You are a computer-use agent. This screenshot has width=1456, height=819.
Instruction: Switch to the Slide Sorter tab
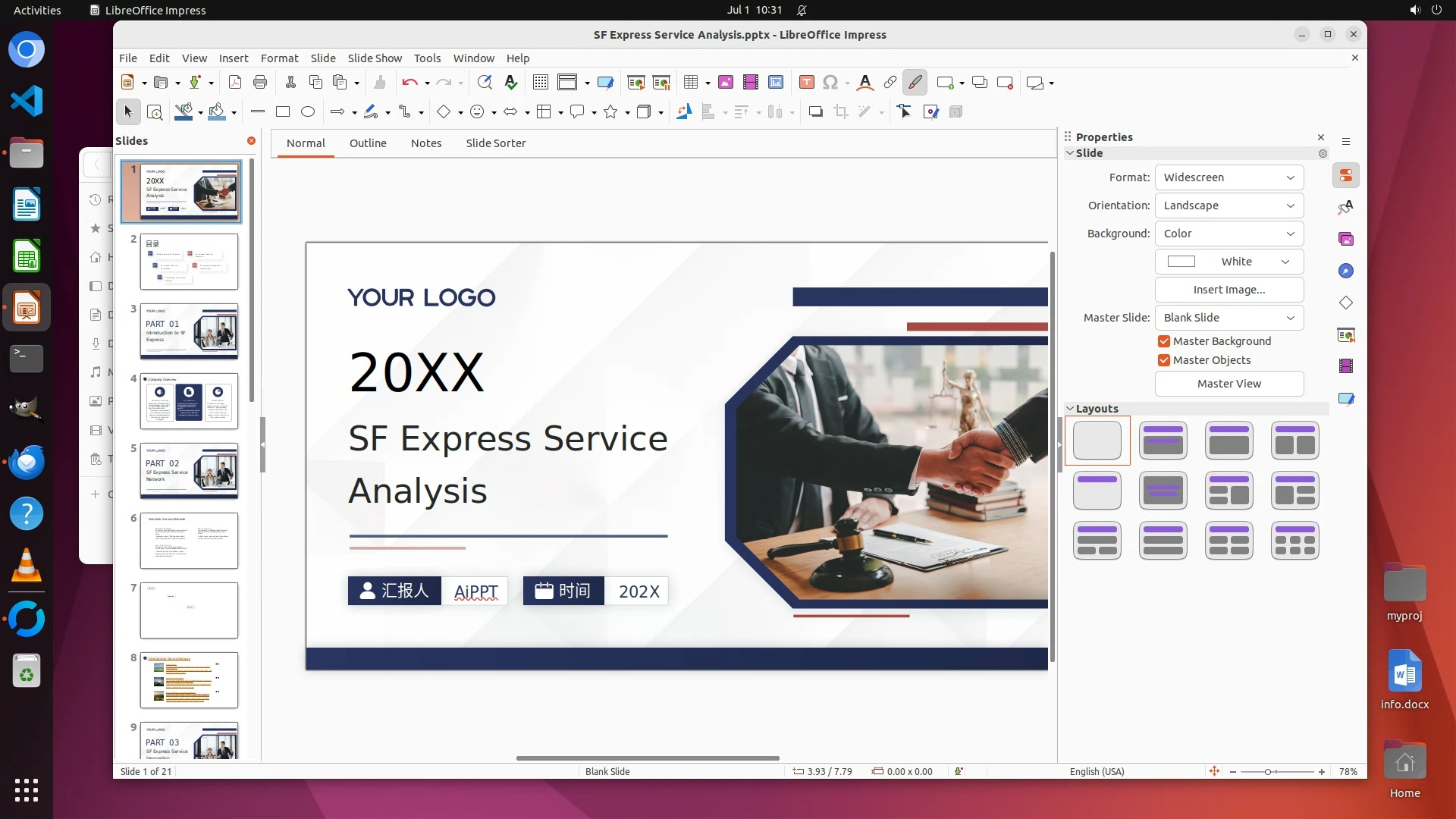point(495,143)
